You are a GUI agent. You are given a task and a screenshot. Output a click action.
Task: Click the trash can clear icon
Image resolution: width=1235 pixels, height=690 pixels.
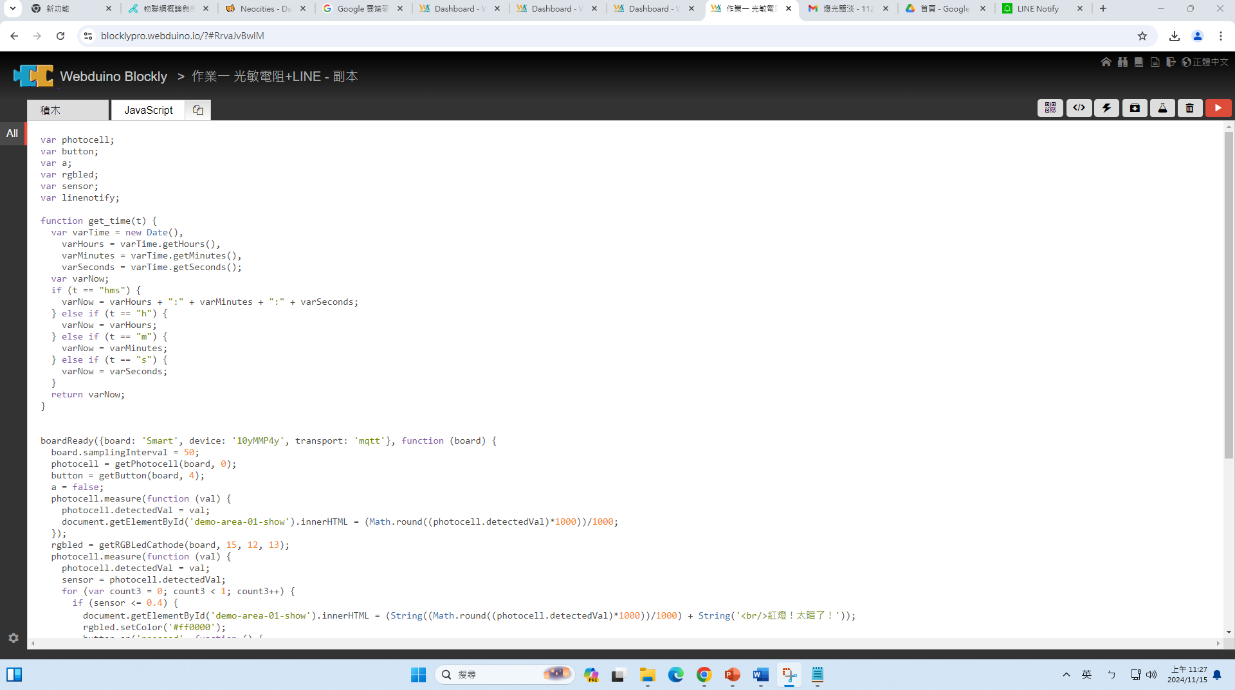click(1189, 108)
